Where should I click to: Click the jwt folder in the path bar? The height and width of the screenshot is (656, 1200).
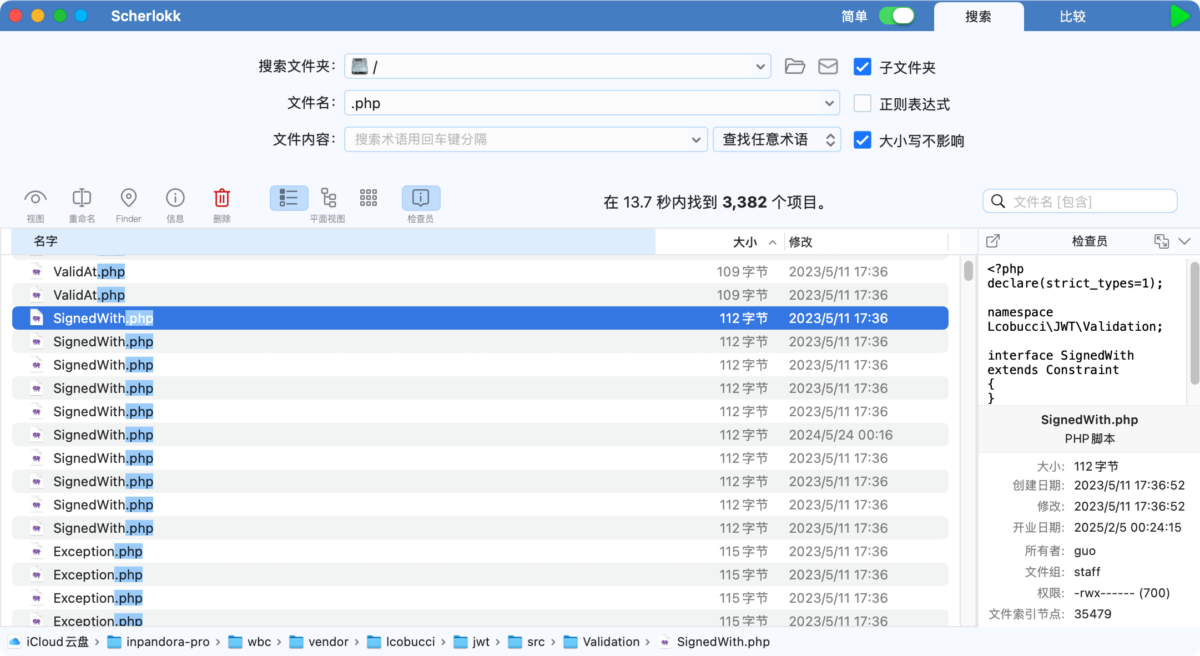click(471, 642)
